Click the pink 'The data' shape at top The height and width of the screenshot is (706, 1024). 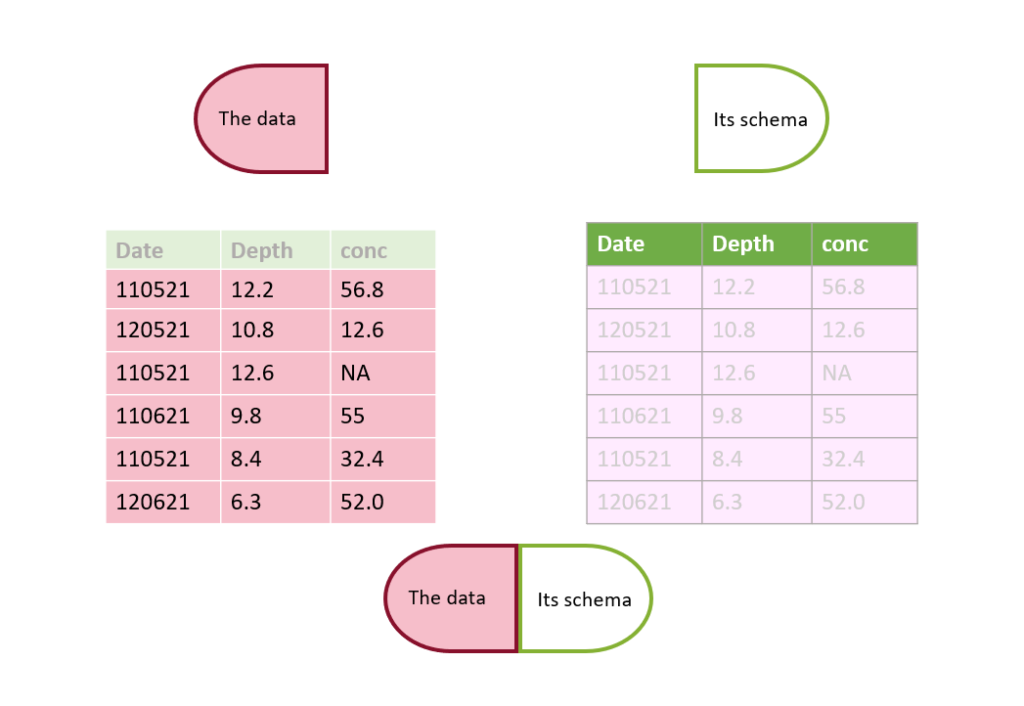[261, 119]
